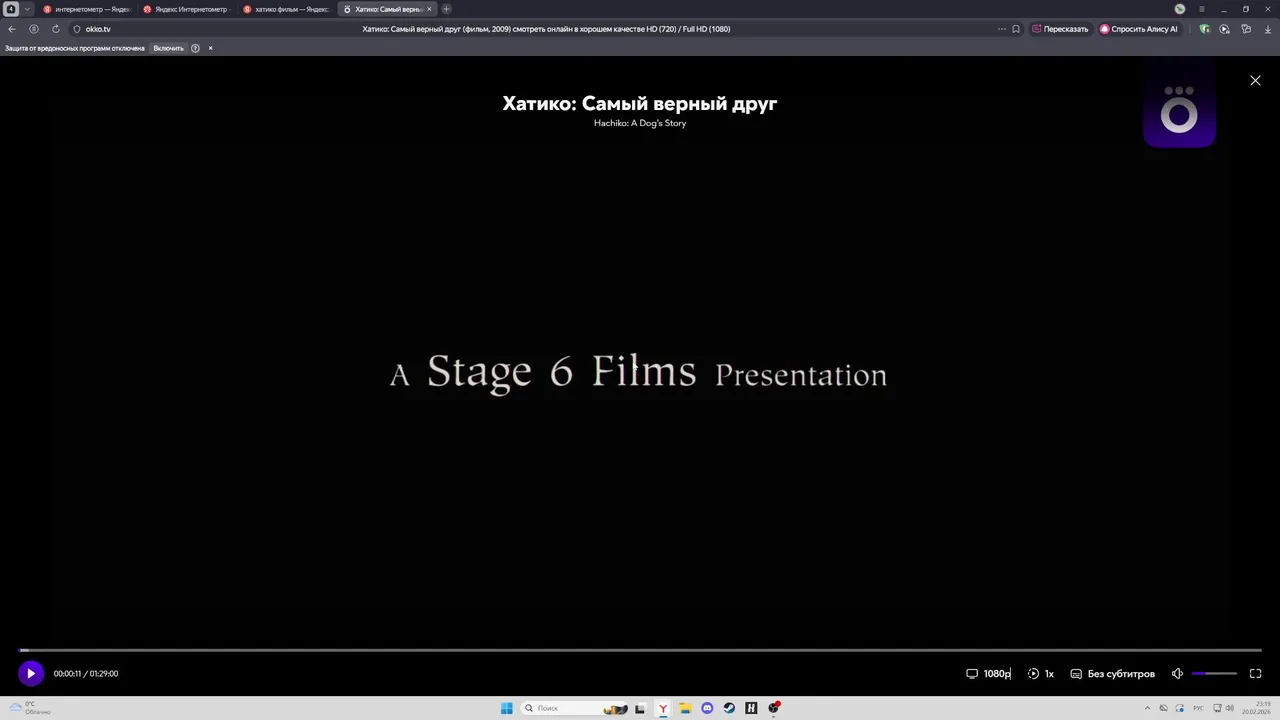The height and width of the screenshot is (720, 1280).
Task: Show hidden system tray icons
Action: 1148,708
